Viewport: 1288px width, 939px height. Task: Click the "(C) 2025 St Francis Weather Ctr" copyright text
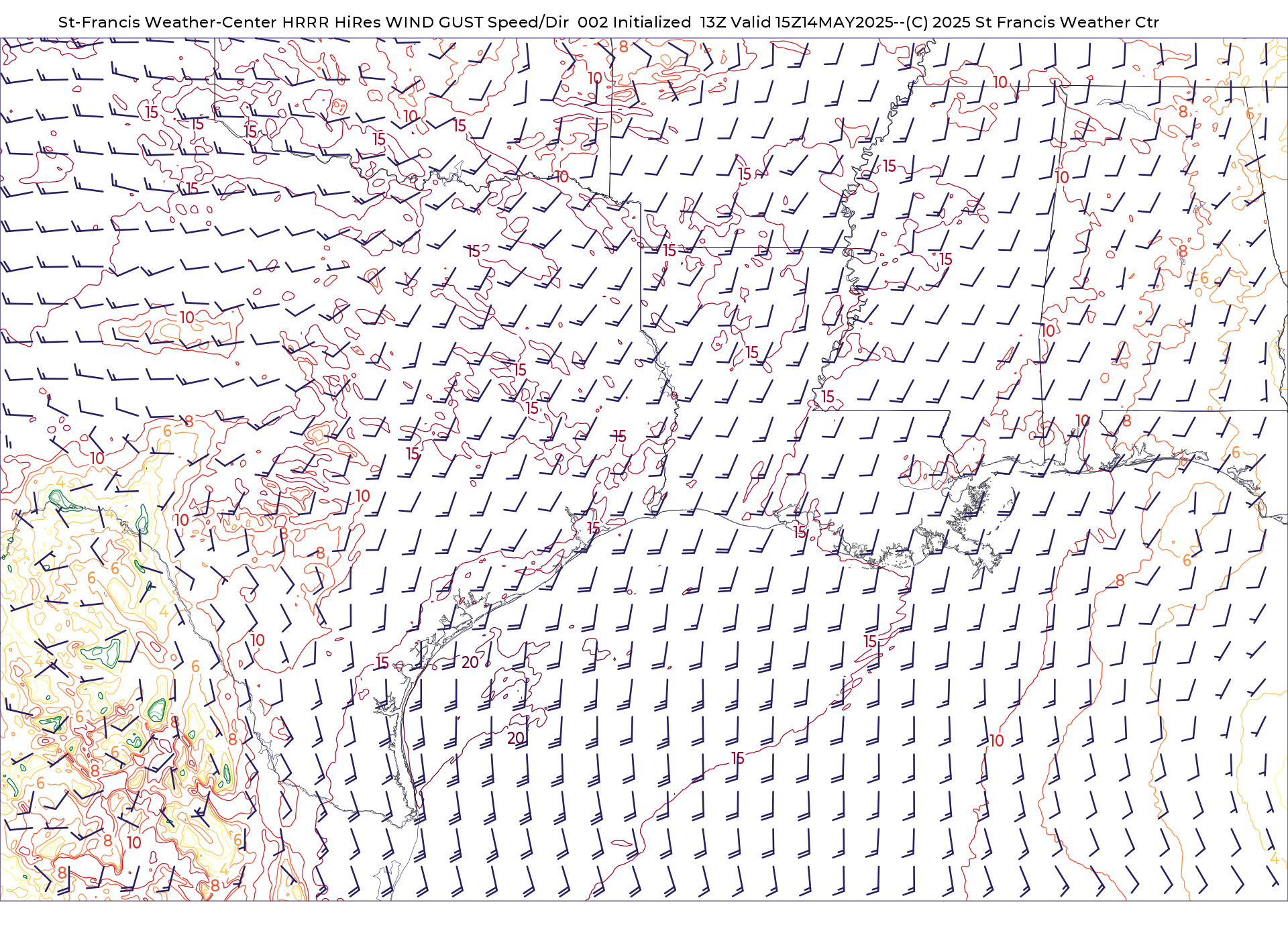[1032, 22]
